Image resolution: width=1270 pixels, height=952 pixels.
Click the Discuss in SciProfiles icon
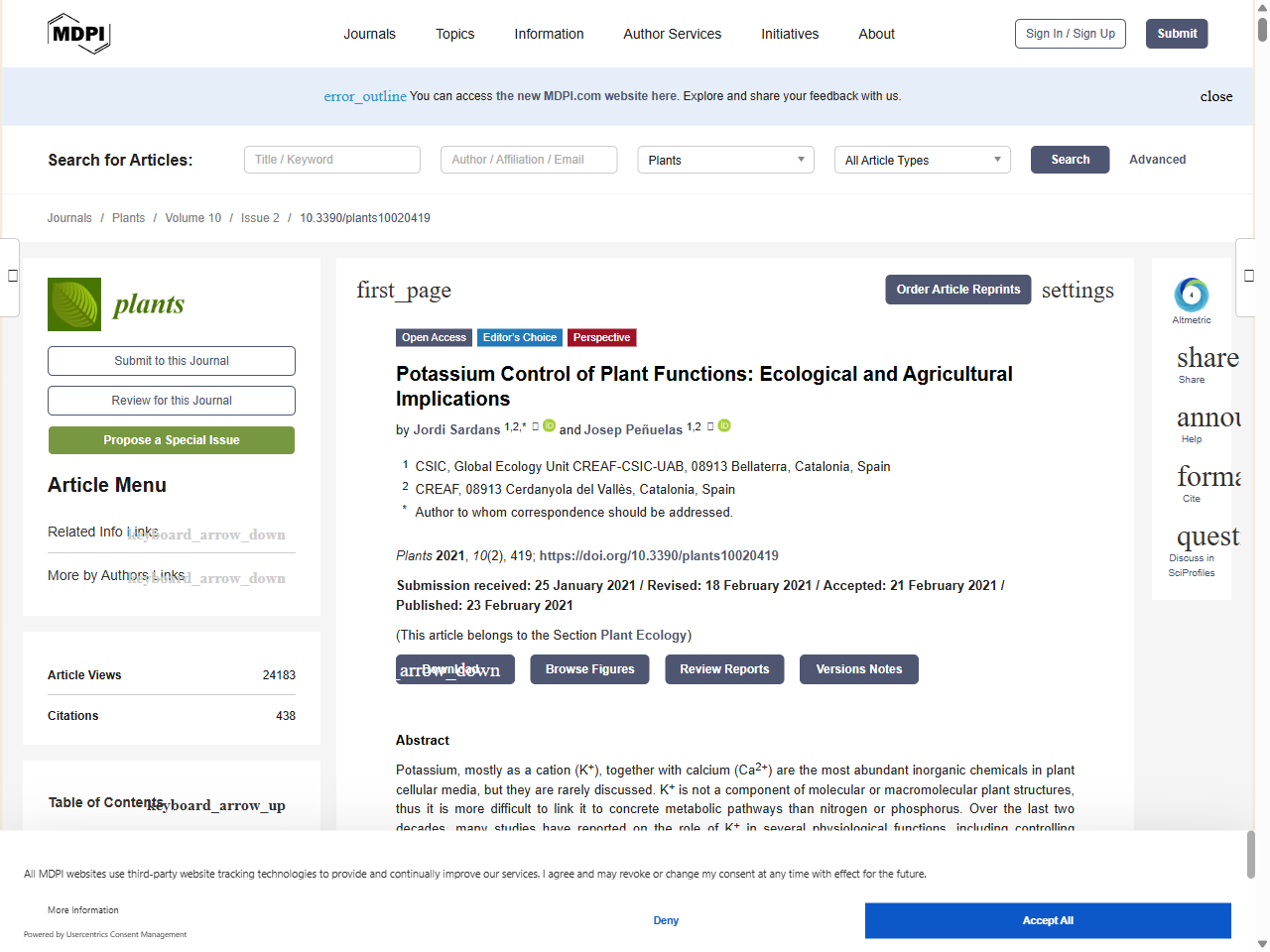(1206, 536)
